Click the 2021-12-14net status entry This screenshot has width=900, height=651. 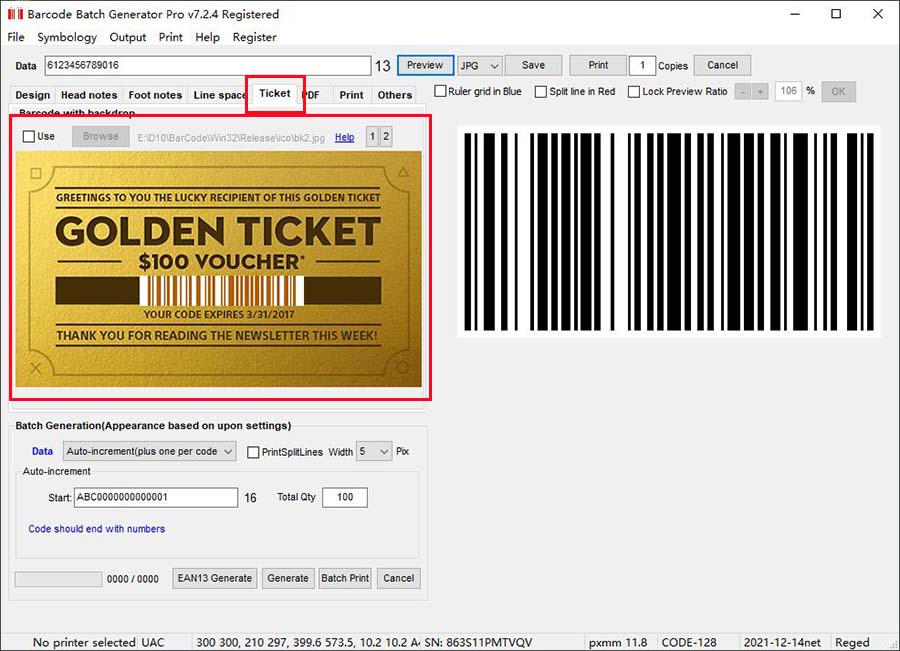coord(782,642)
